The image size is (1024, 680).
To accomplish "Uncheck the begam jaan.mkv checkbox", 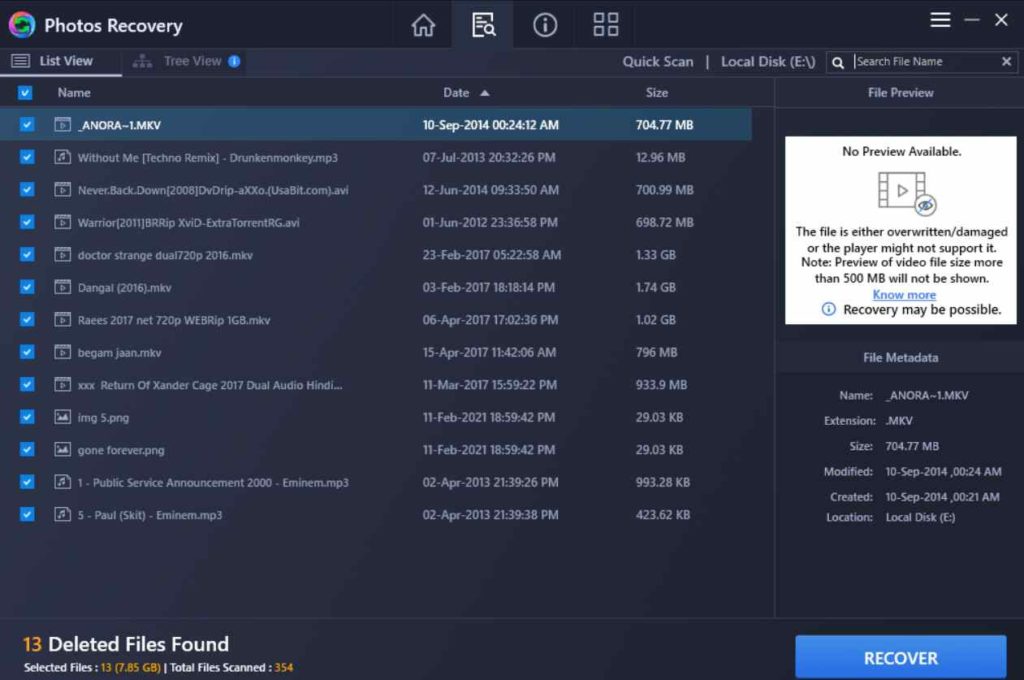I will (27, 352).
